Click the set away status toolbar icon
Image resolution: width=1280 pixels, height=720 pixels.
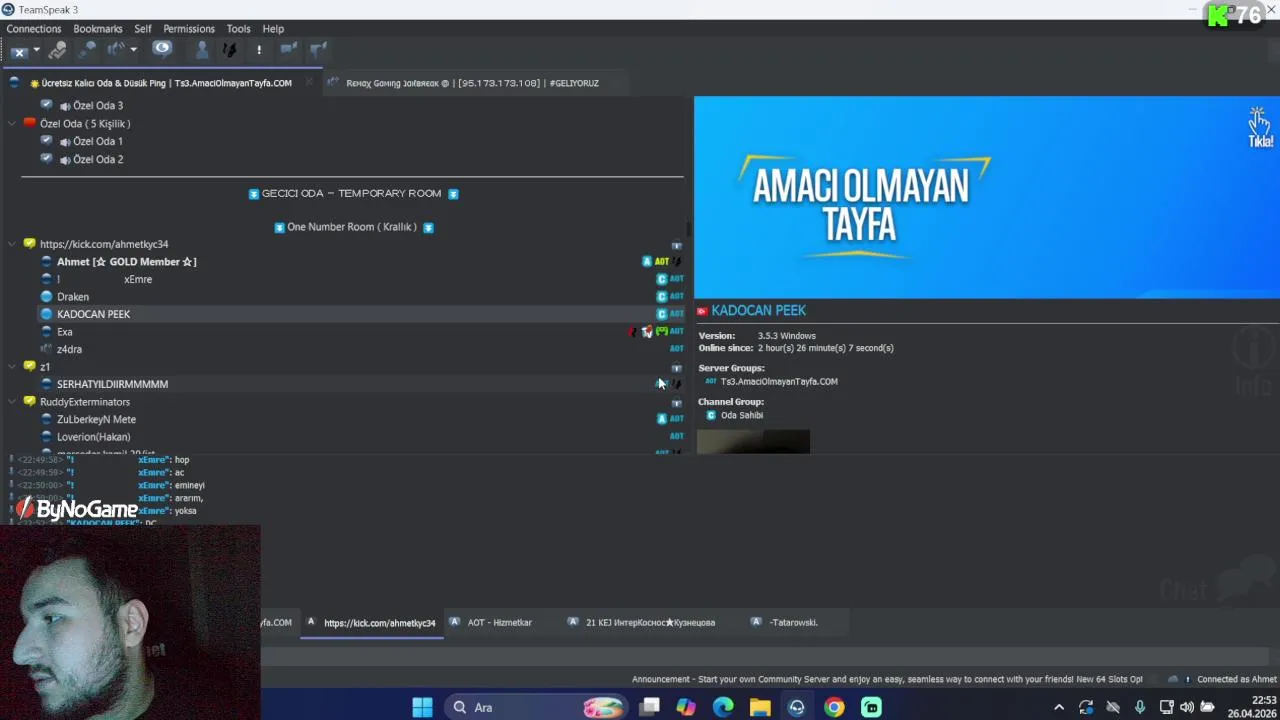tap(116, 49)
